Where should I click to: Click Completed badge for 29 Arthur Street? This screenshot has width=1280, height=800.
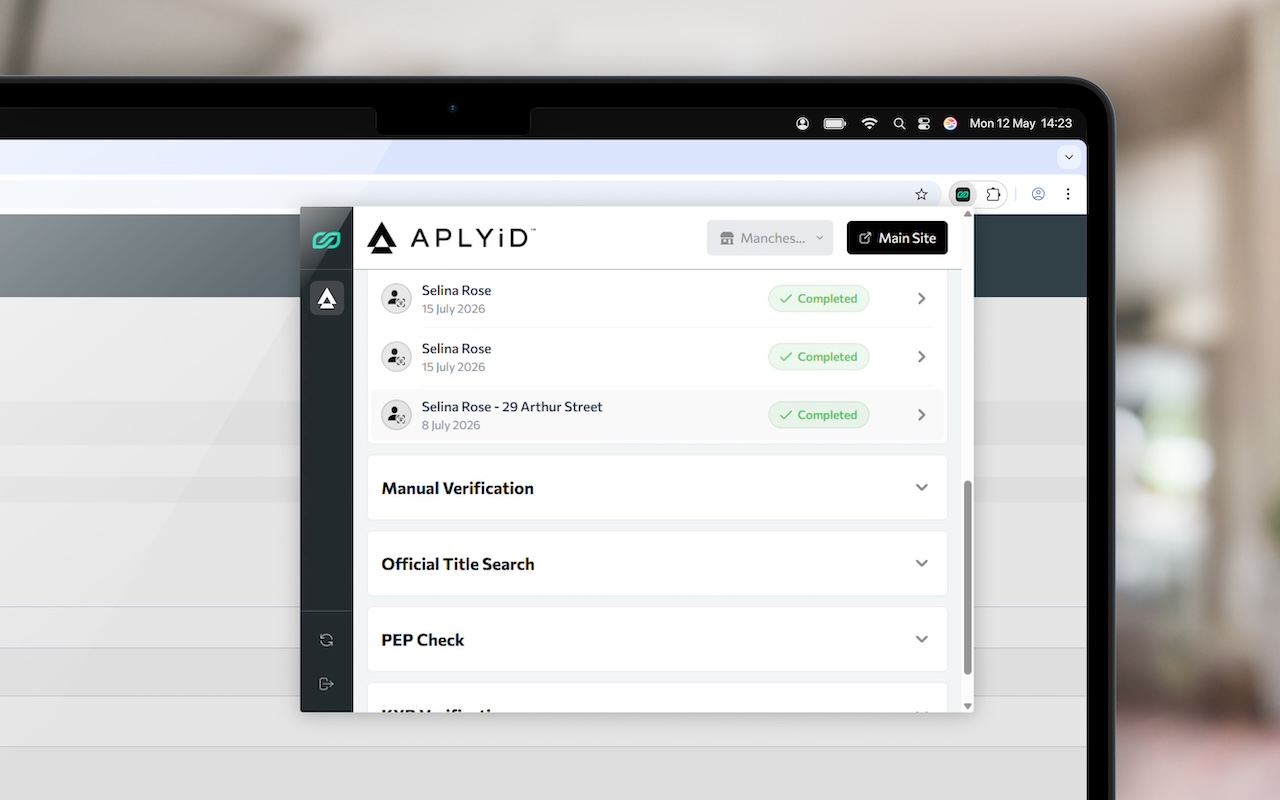818,415
